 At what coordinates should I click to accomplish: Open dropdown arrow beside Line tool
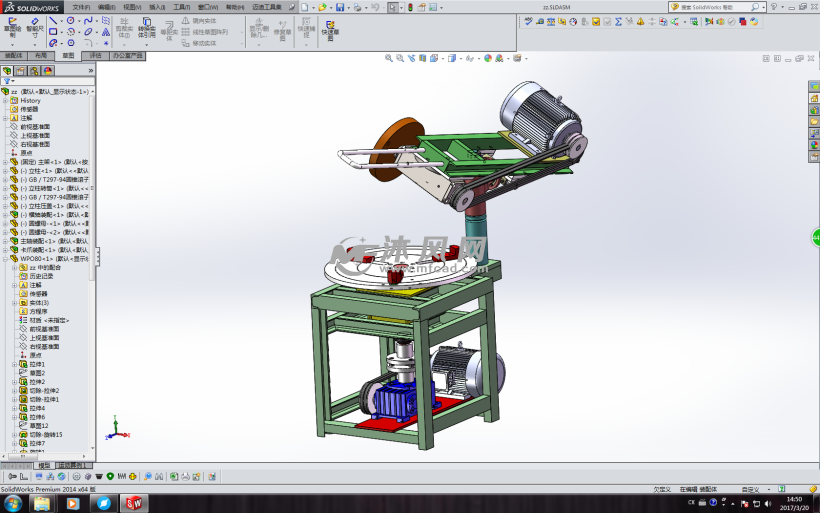[61, 21]
